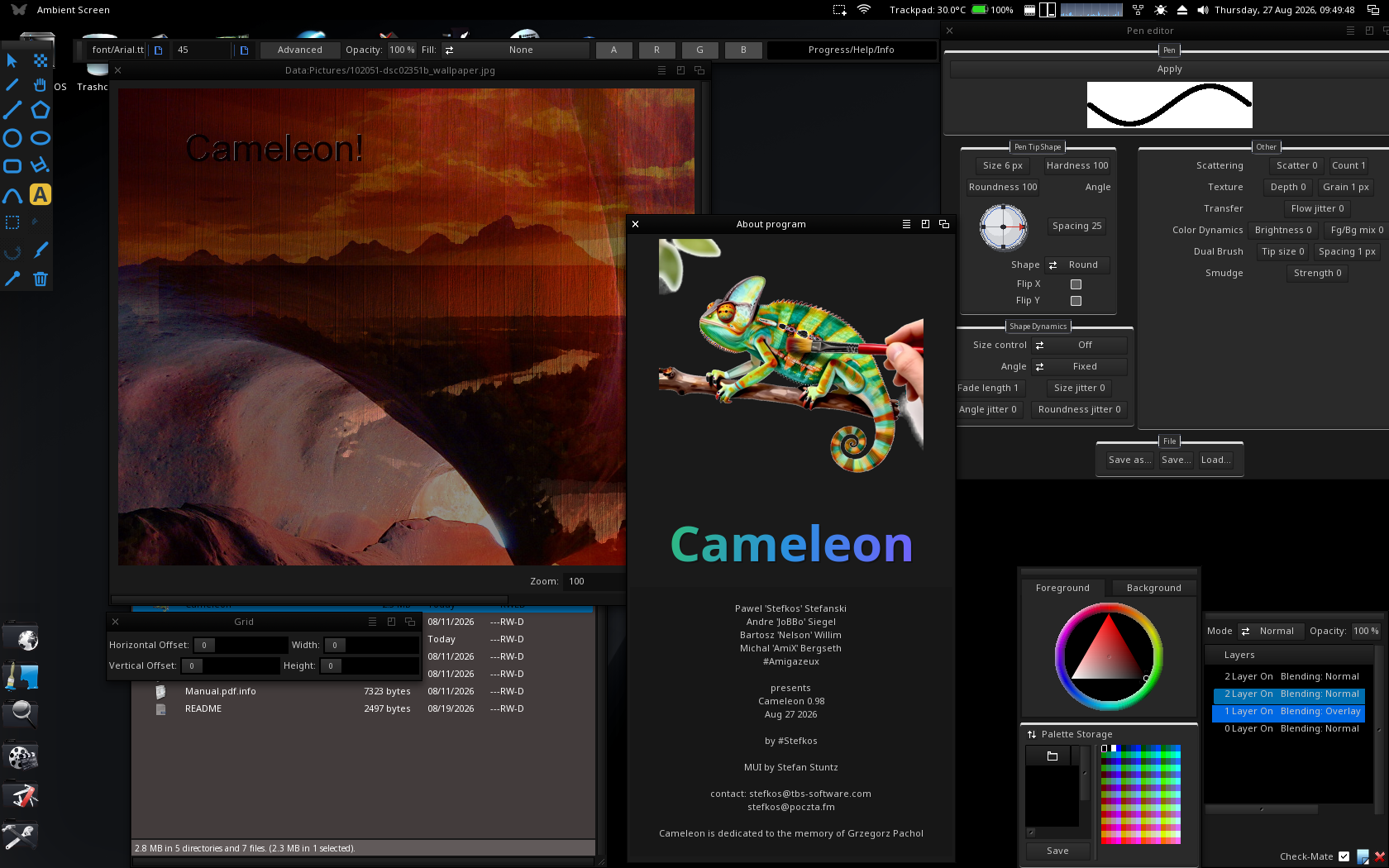Select the checkerboard pattern tool
The height and width of the screenshot is (868, 1389).
click(x=41, y=60)
